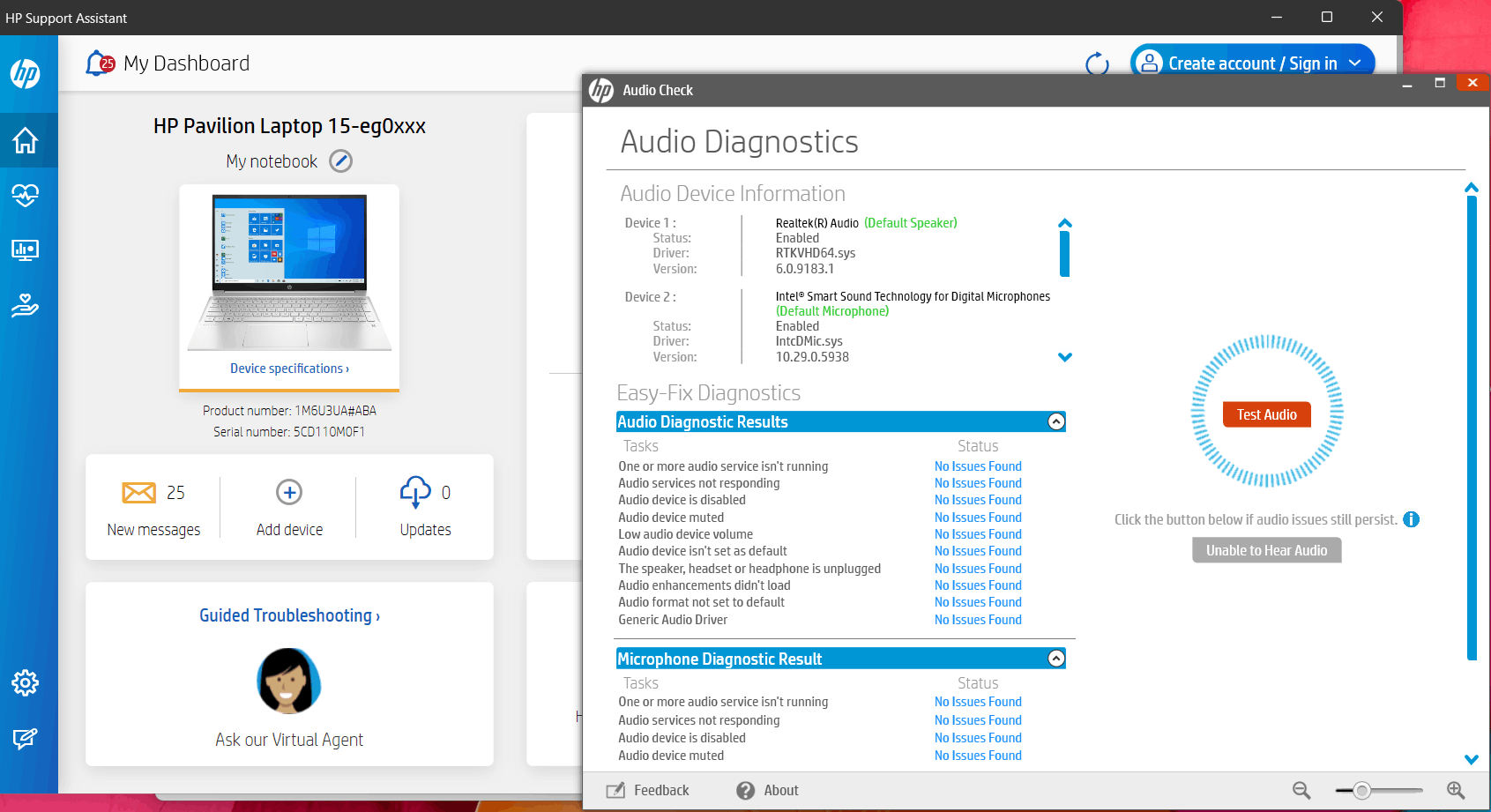Click the HP logo in sidebar
The height and width of the screenshot is (812, 1491).
[x=25, y=73]
